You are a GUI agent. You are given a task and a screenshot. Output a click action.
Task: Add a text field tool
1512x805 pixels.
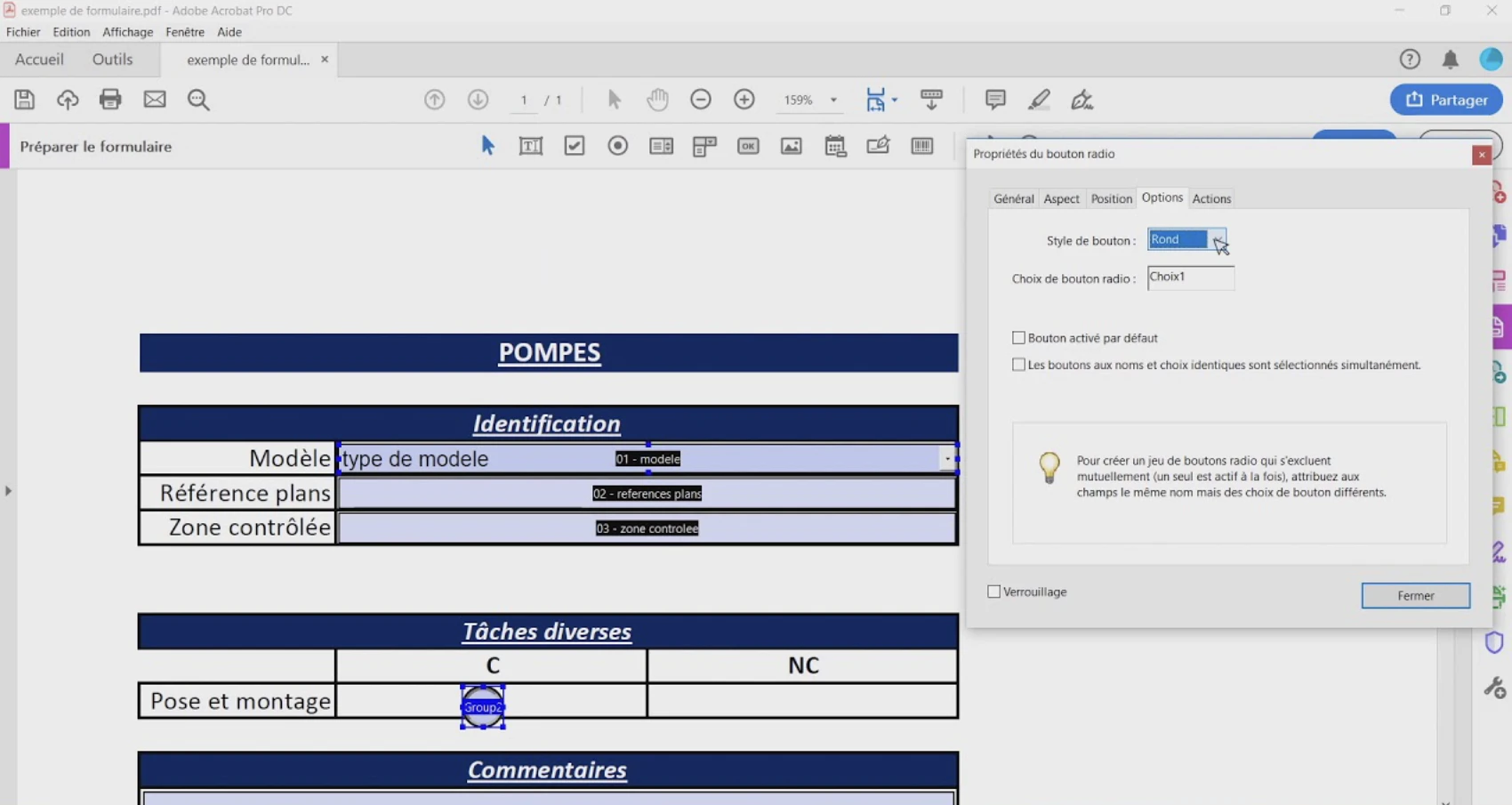pos(531,146)
